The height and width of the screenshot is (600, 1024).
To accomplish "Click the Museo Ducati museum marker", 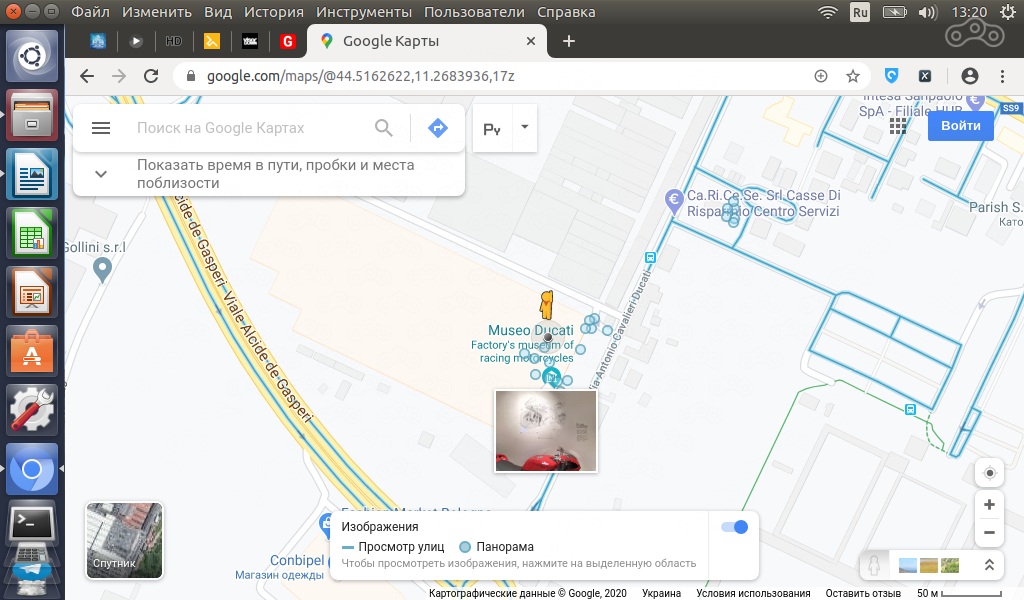I will (550, 377).
